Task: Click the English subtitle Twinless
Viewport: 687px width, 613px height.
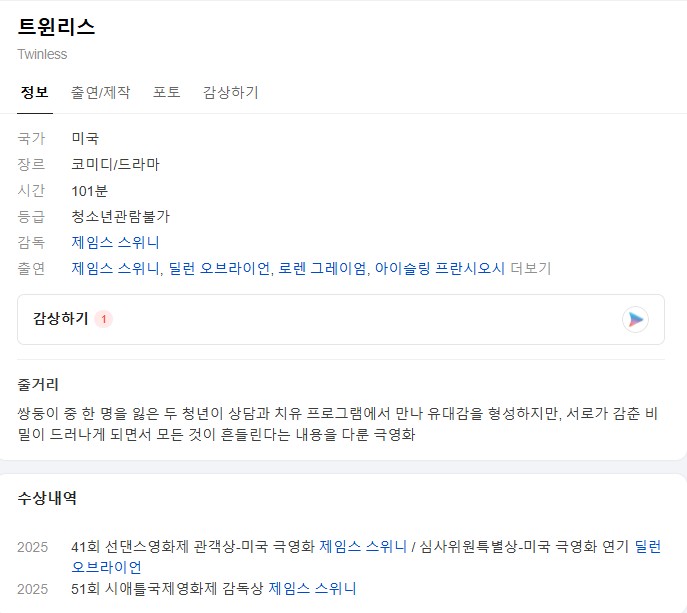Action: click(x=42, y=54)
